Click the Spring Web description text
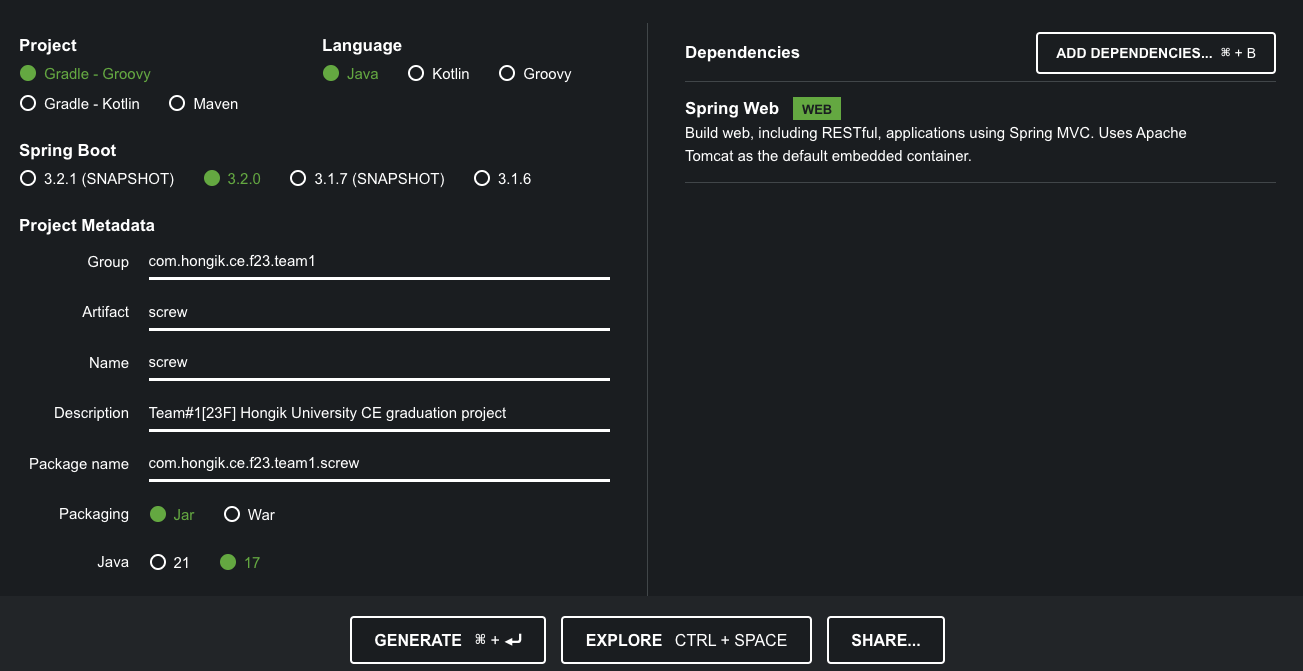1303x671 pixels. coord(936,145)
